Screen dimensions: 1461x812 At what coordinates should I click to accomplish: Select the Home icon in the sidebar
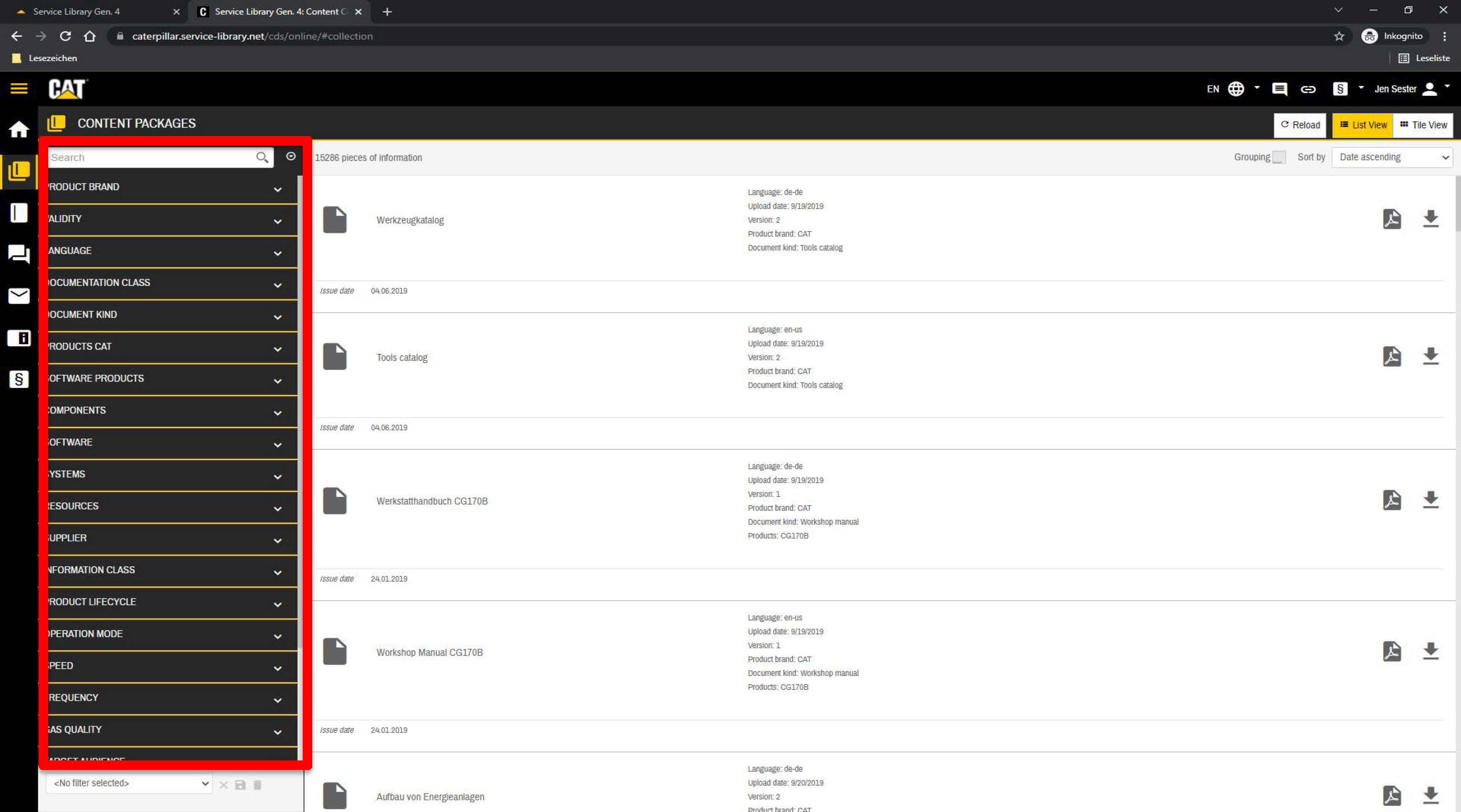coord(19,129)
